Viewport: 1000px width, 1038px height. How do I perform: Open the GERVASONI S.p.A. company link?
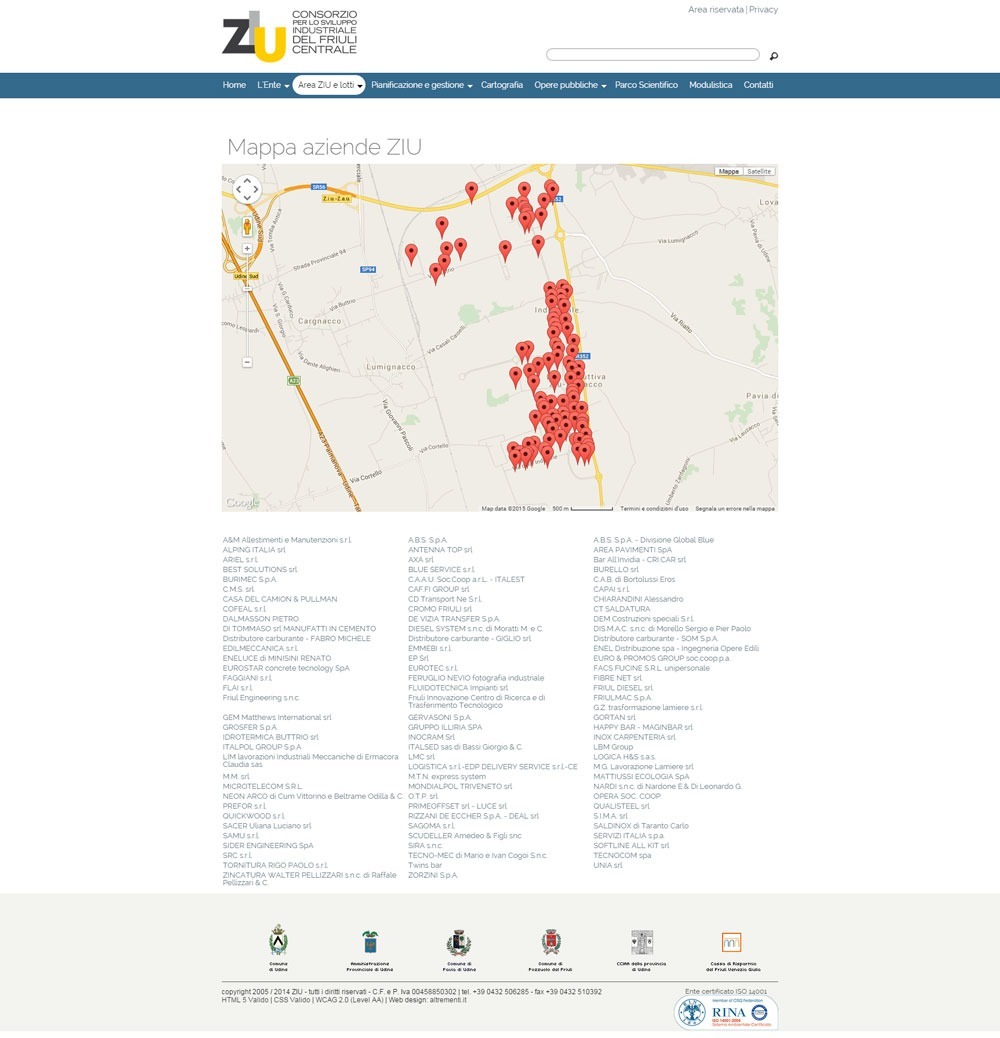[x=439, y=718]
